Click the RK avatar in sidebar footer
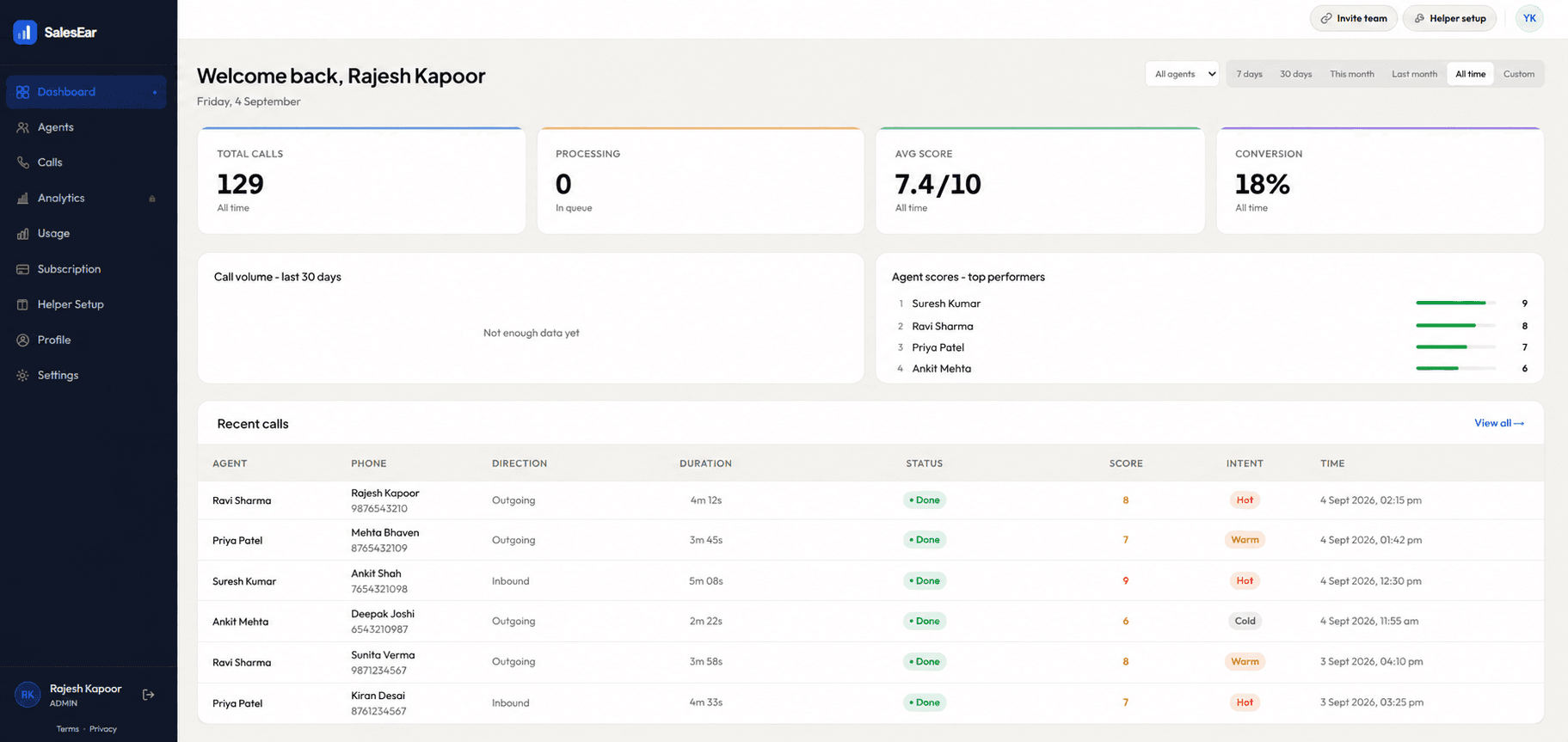Image resolution: width=1568 pixels, height=742 pixels. pos(28,695)
